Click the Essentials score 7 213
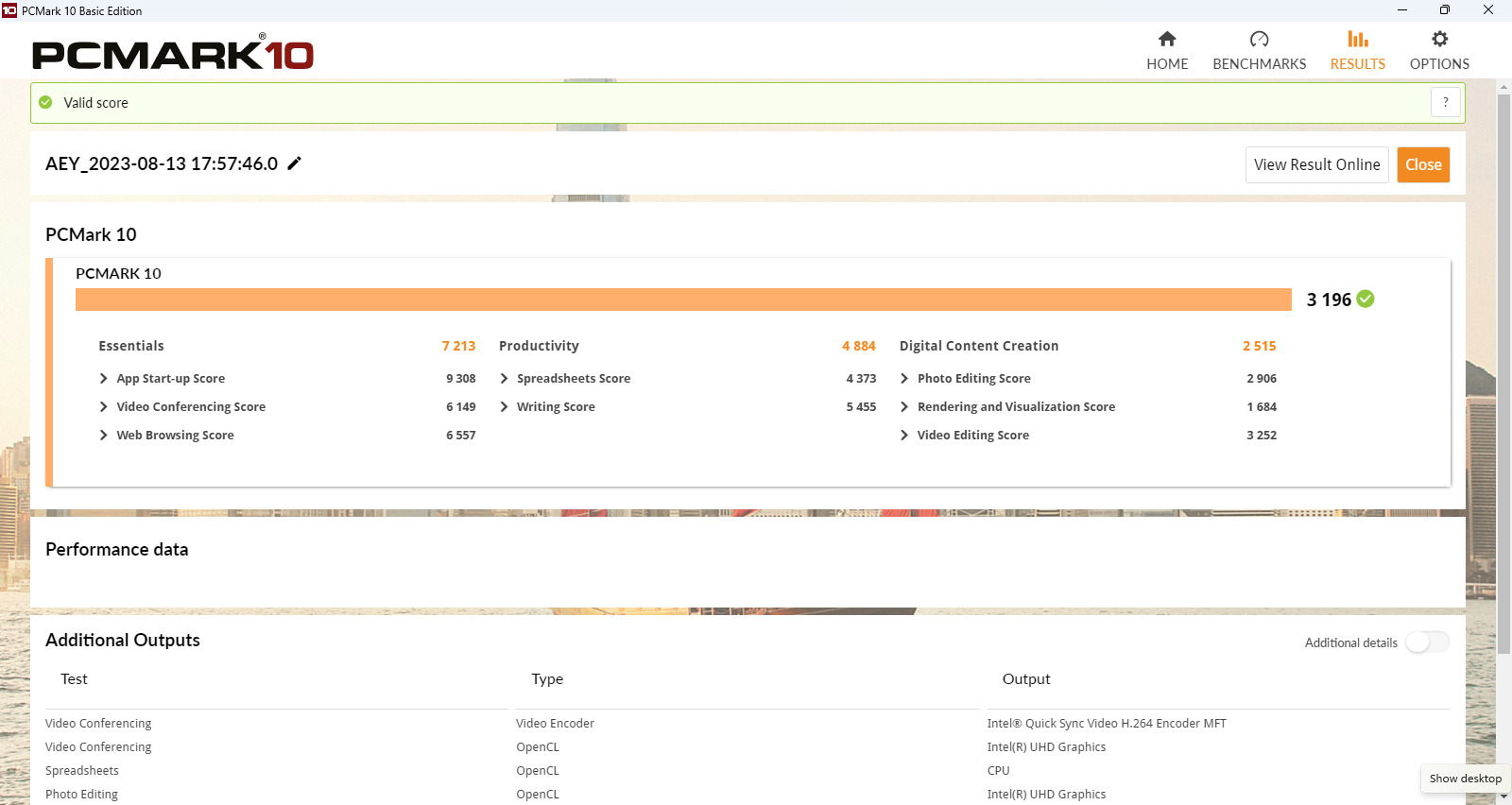 458,346
